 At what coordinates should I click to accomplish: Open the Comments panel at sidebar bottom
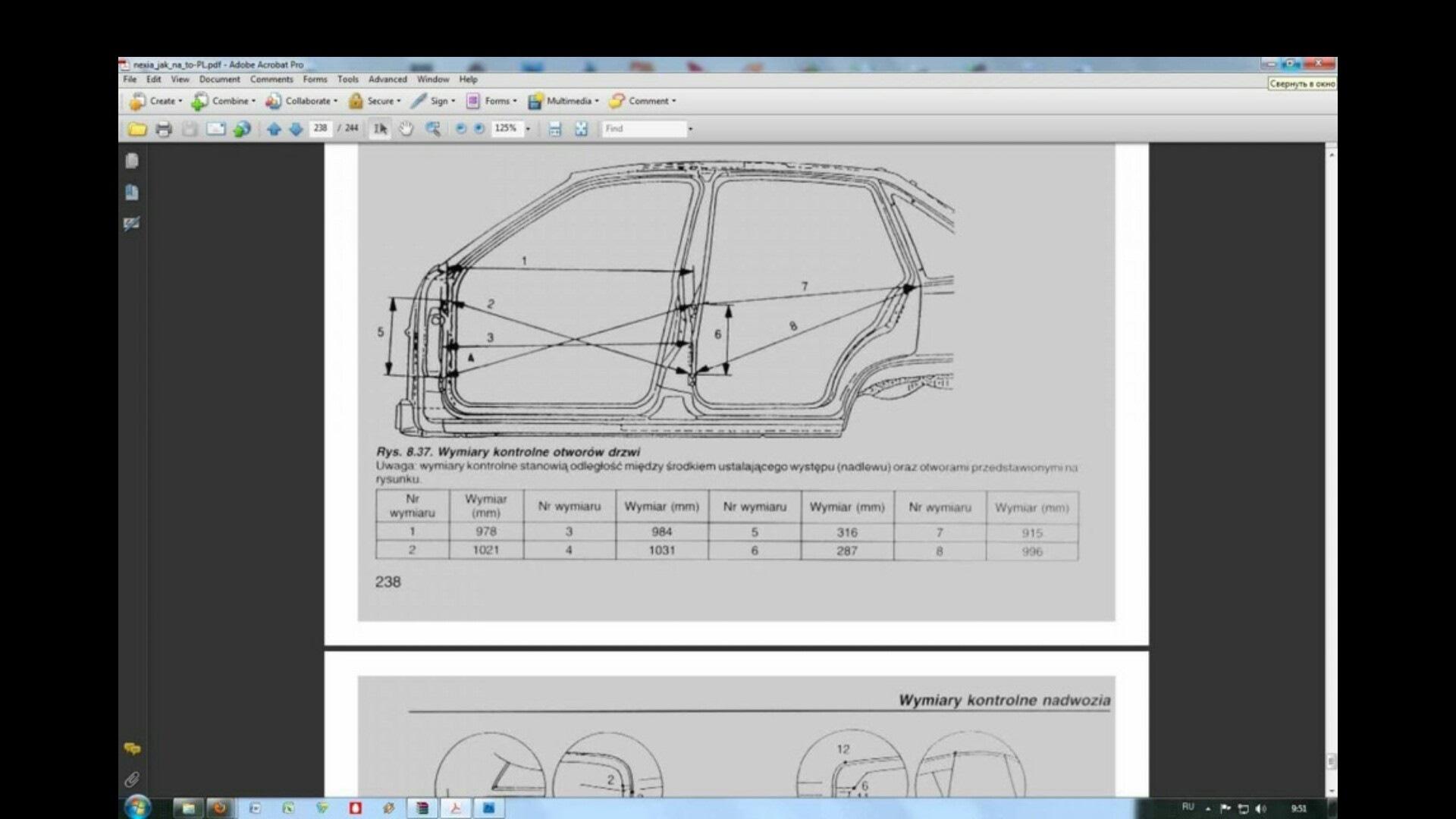point(132,748)
